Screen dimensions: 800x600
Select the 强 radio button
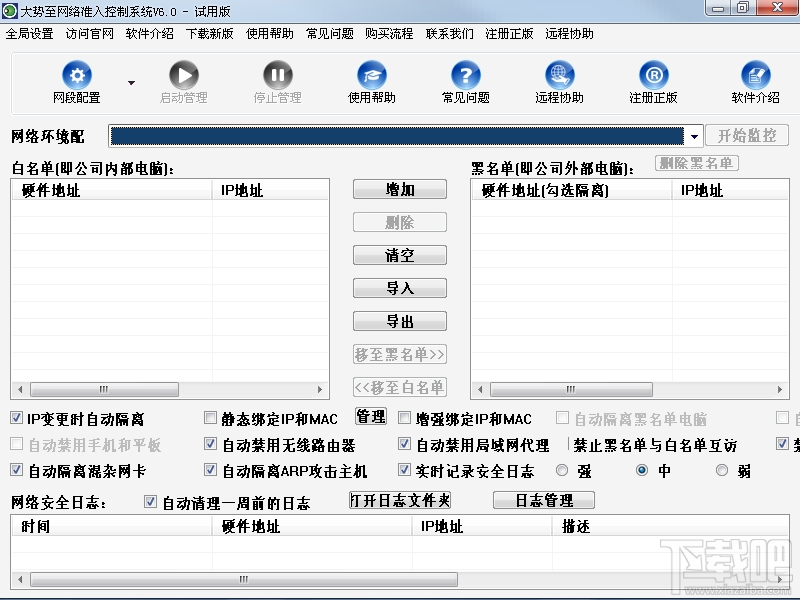[x=562, y=470]
